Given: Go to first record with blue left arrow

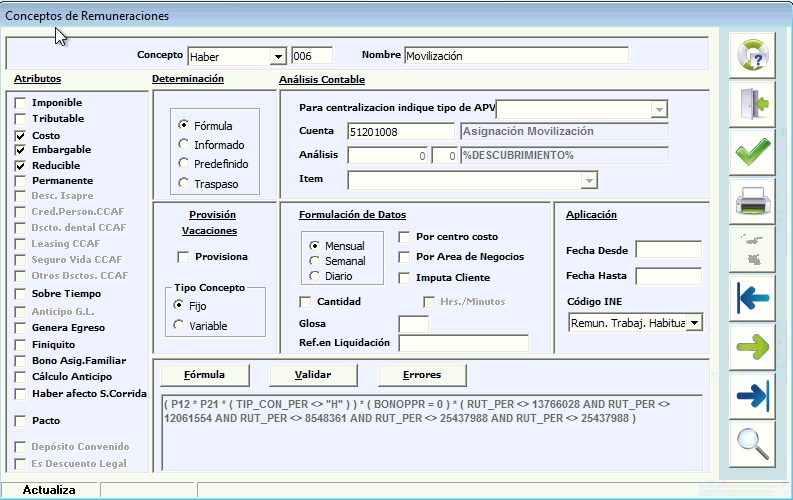Looking at the screenshot, I should [751, 298].
